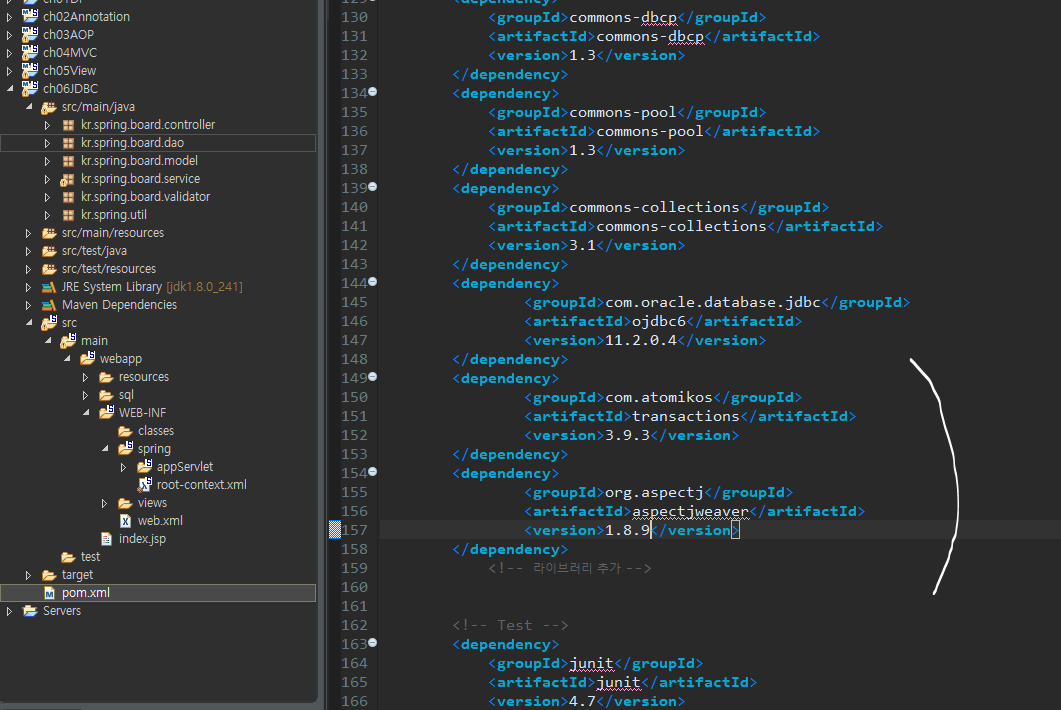Click the ch05View project icon
The image size is (1061, 710).
click(x=30, y=70)
